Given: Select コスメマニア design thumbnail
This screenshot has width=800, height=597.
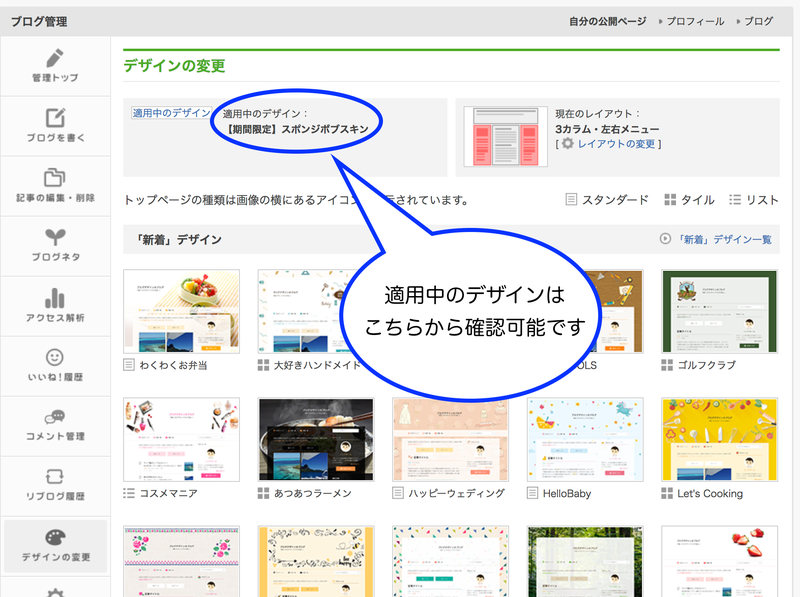Looking at the screenshot, I should pyautogui.click(x=181, y=439).
